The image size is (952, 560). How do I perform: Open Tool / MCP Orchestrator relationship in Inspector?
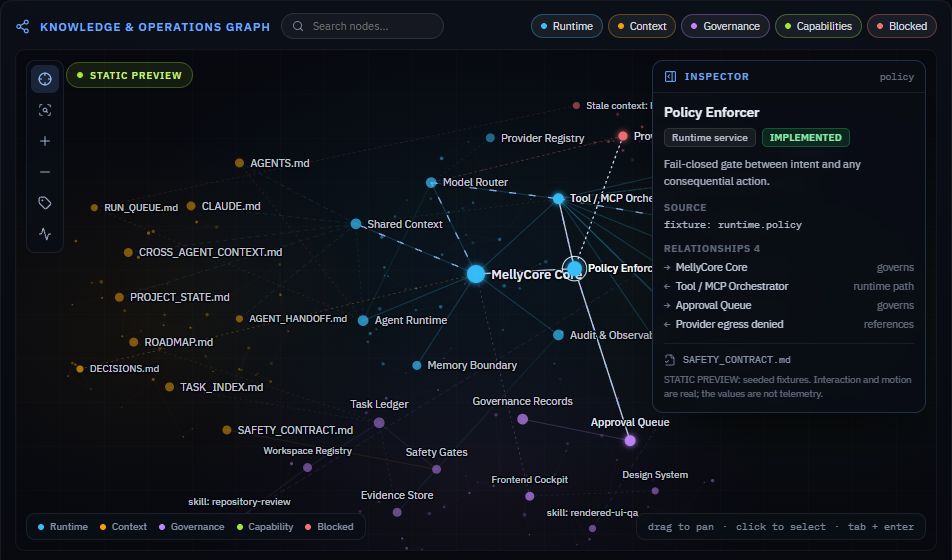click(789, 286)
